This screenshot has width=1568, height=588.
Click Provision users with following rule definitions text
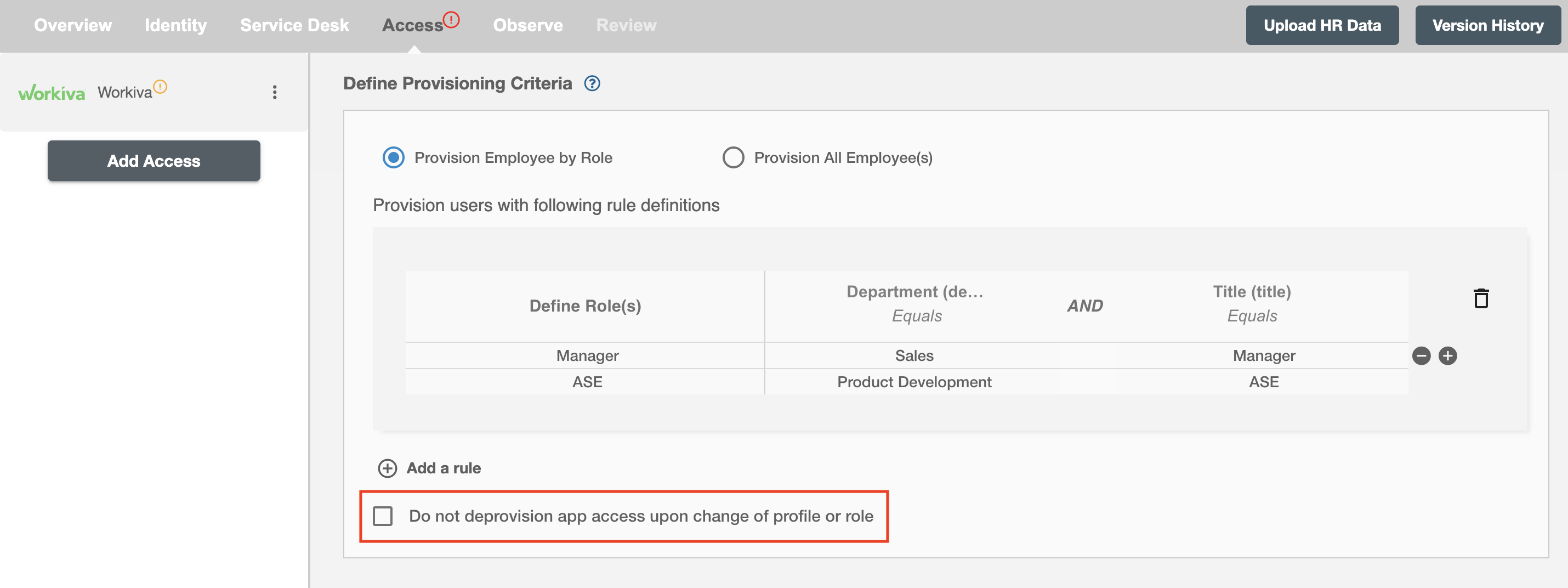click(x=546, y=206)
